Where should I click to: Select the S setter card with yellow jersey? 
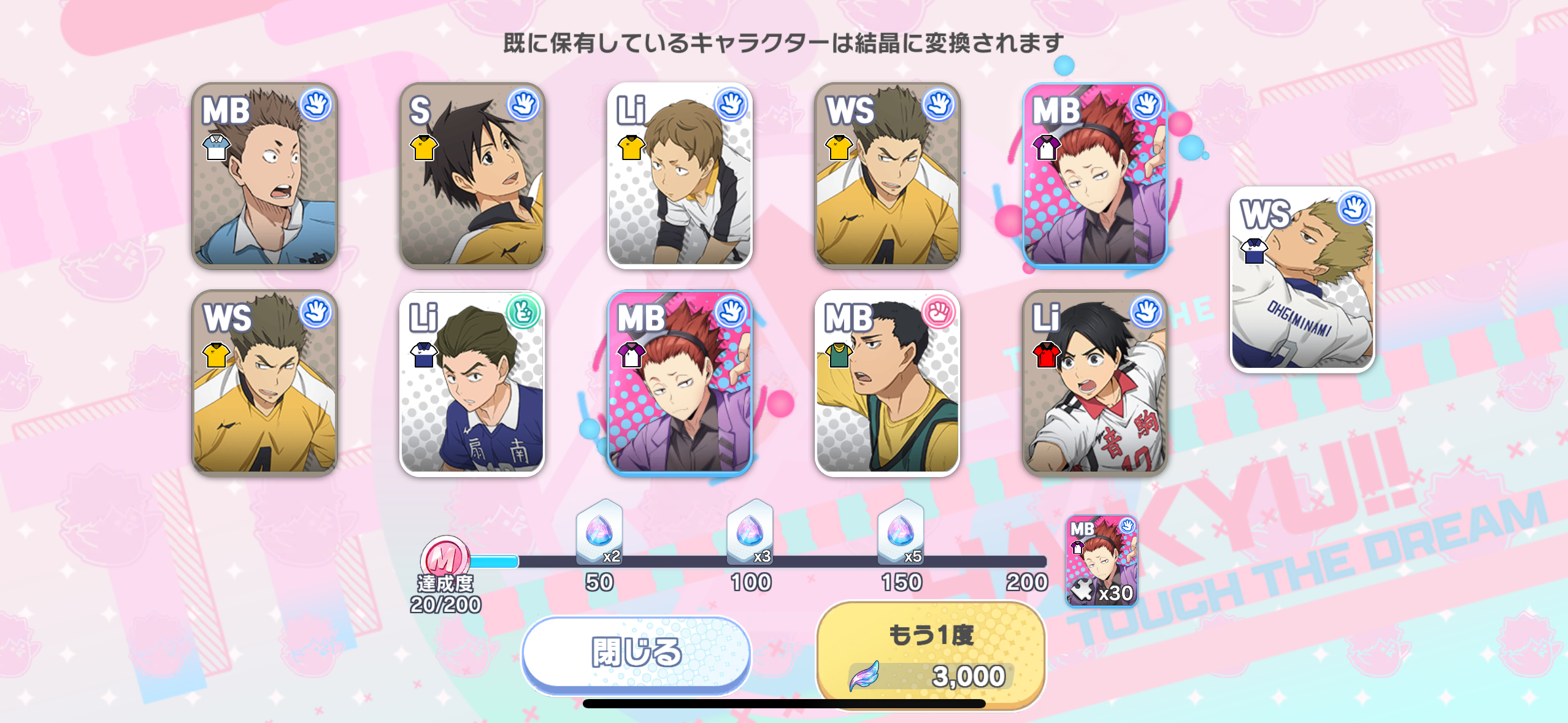[x=472, y=175]
